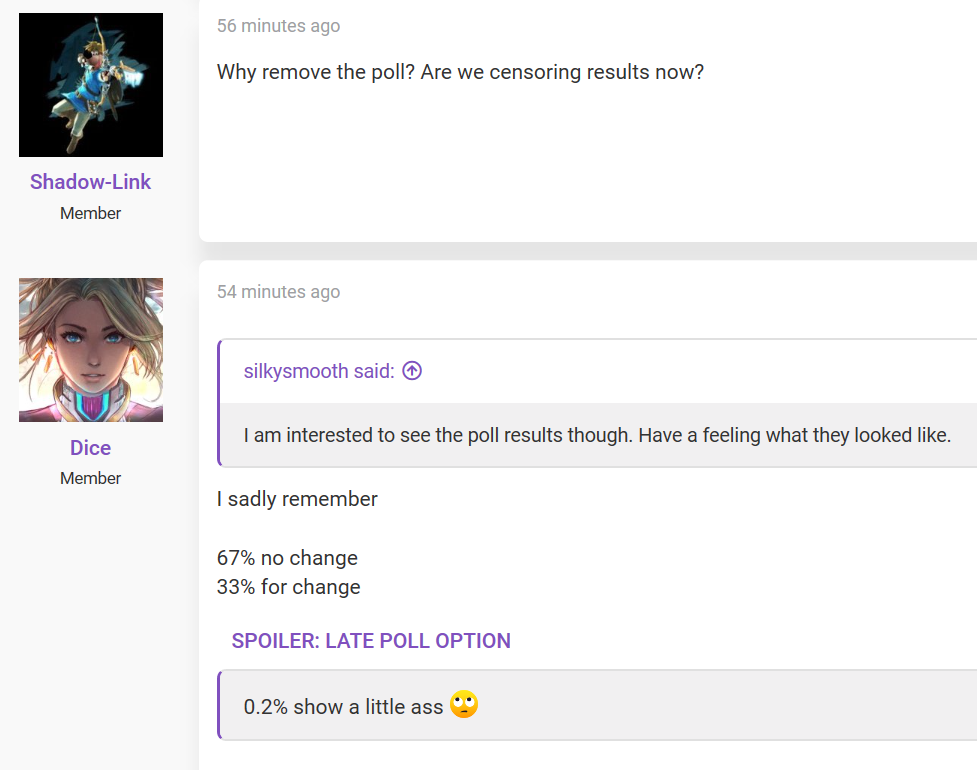Click the spoiler content box
Image resolution: width=977 pixels, height=770 pixels.
click(x=598, y=705)
